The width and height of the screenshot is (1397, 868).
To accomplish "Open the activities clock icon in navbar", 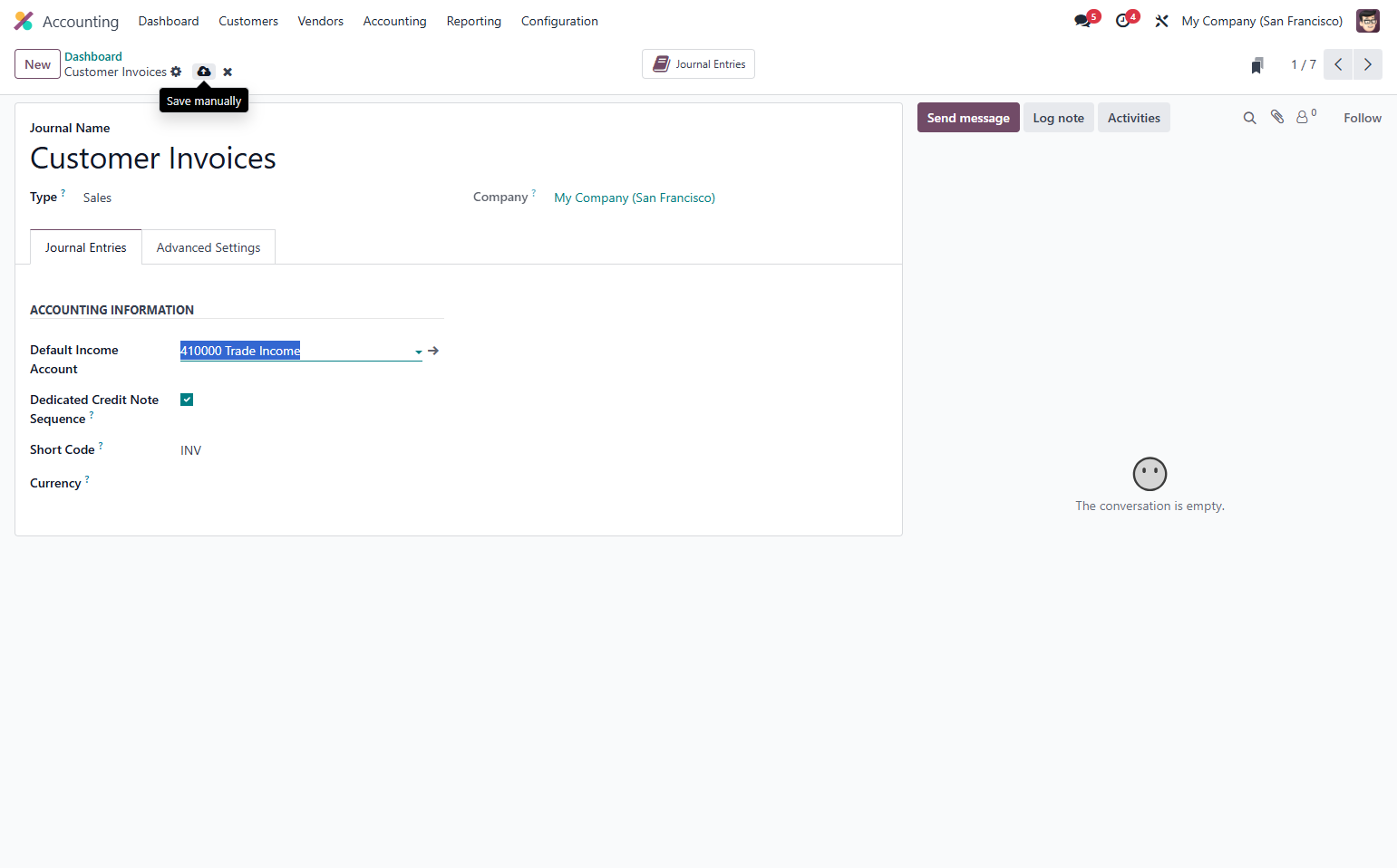I will pos(1125,20).
